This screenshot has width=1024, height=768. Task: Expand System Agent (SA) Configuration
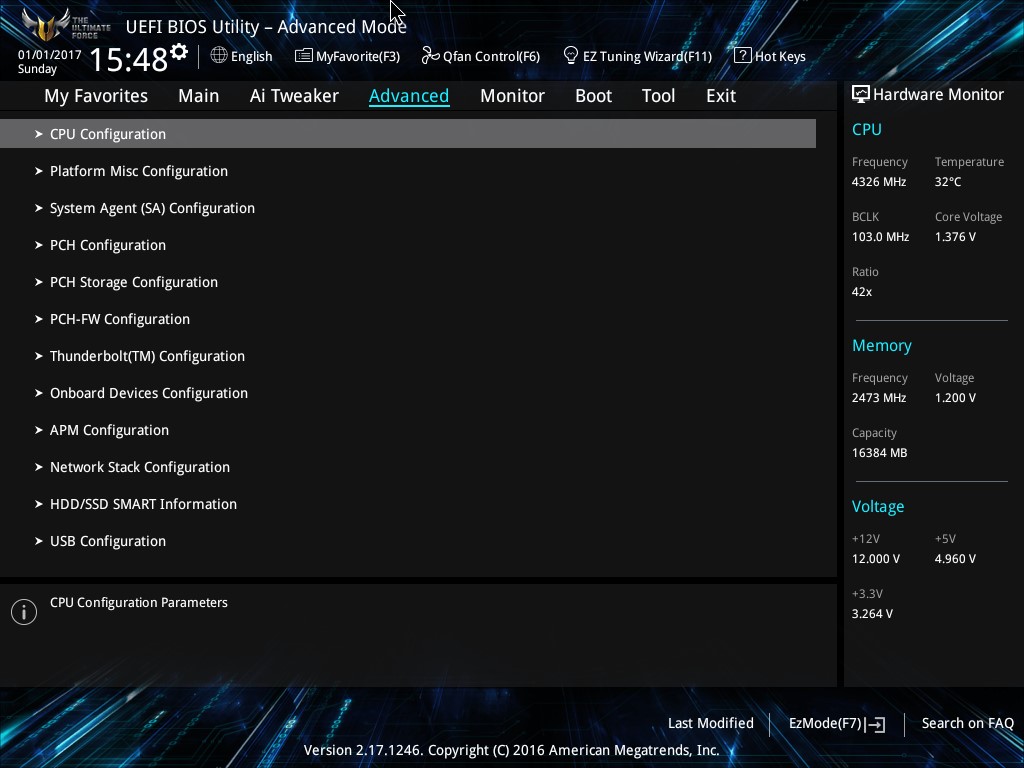click(152, 208)
